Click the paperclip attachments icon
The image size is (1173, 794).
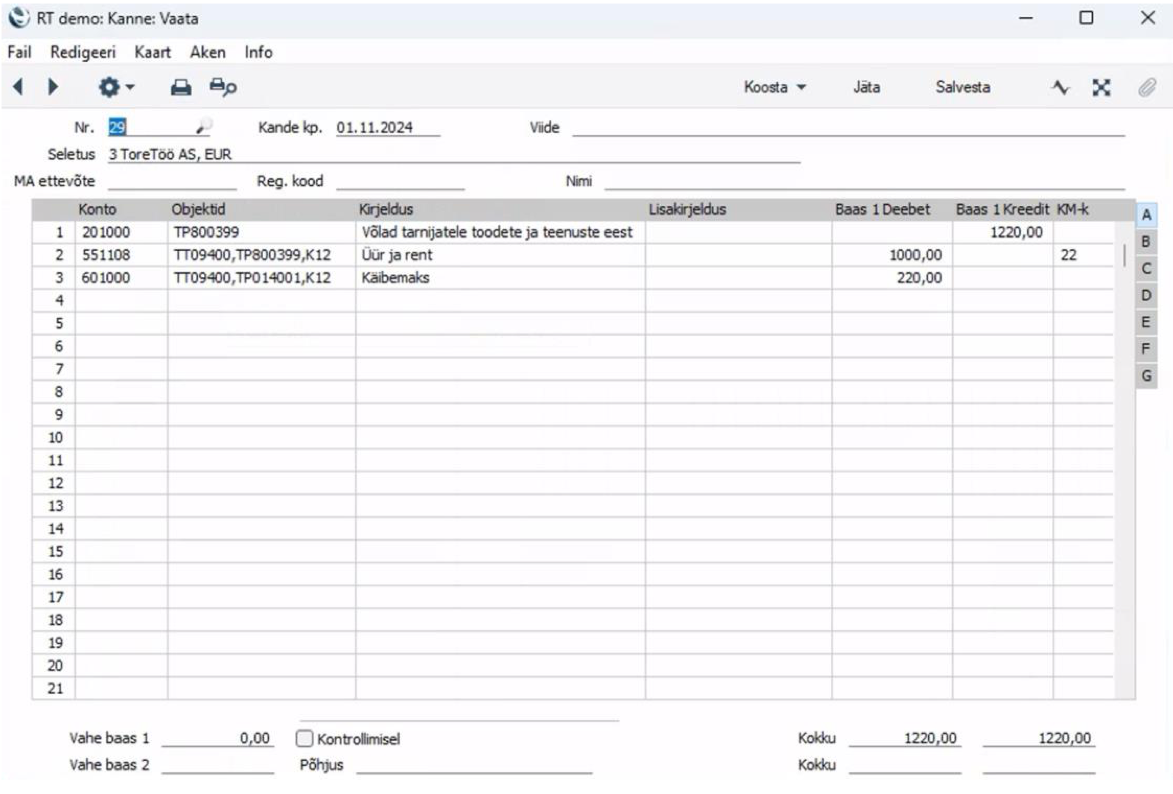click(x=1146, y=88)
